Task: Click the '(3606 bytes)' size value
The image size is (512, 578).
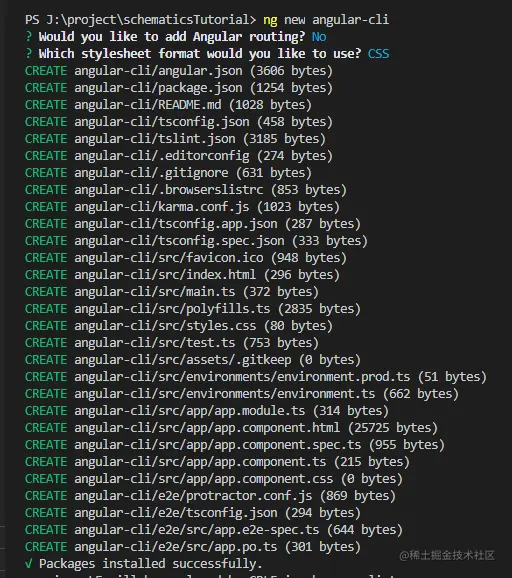Action: [292, 71]
